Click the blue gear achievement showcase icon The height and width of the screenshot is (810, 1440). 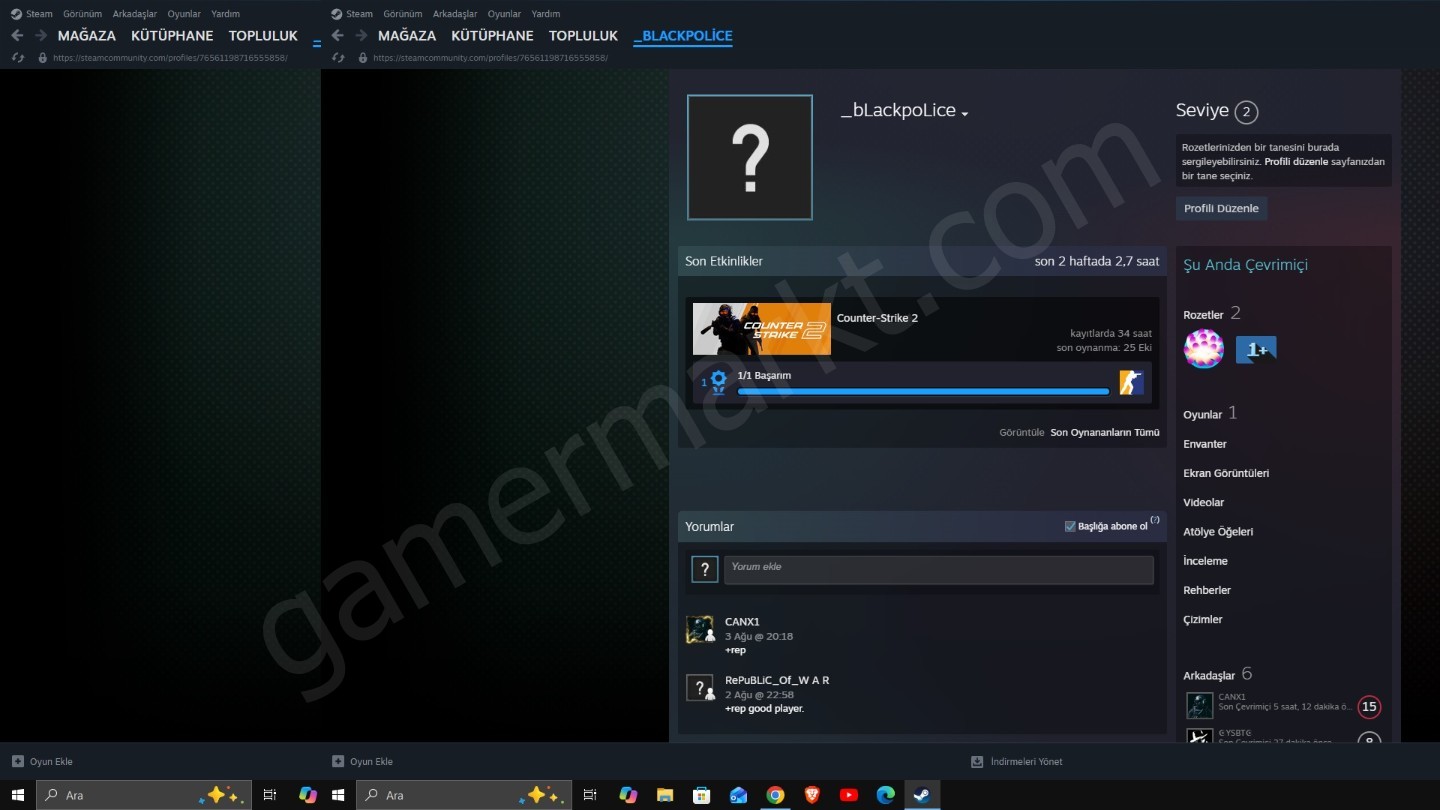pos(718,382)
